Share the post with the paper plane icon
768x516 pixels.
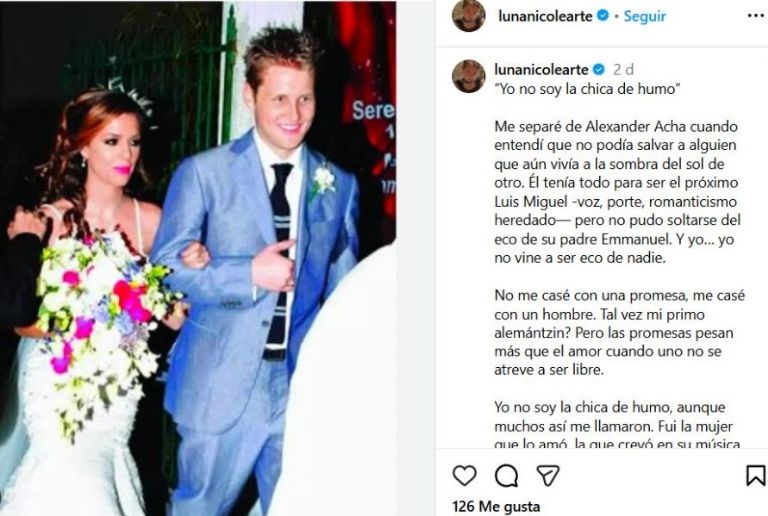[548, 475]
